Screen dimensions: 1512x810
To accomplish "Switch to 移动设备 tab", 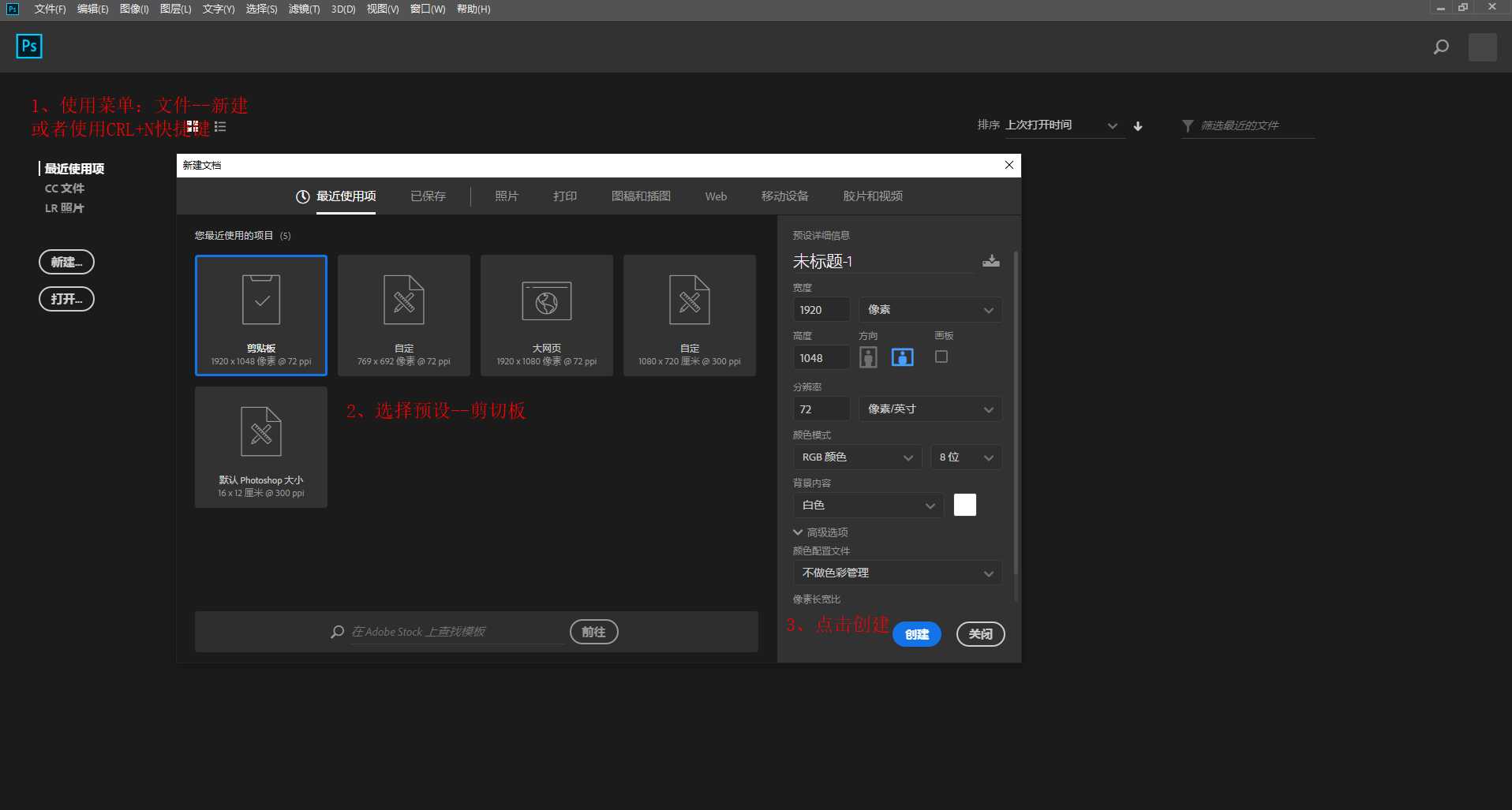I will tap(784, 196).
